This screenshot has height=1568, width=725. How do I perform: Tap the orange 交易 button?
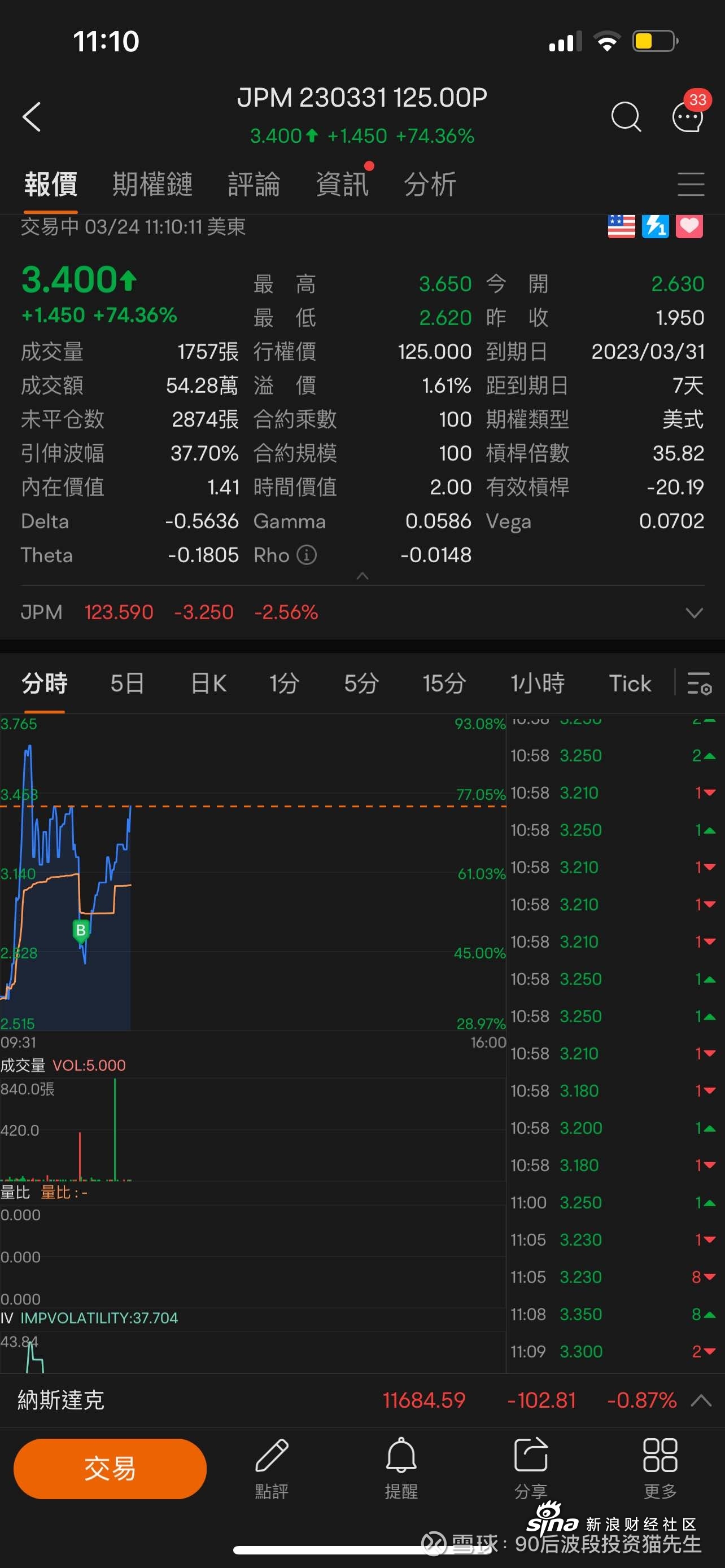[110, 1469]
